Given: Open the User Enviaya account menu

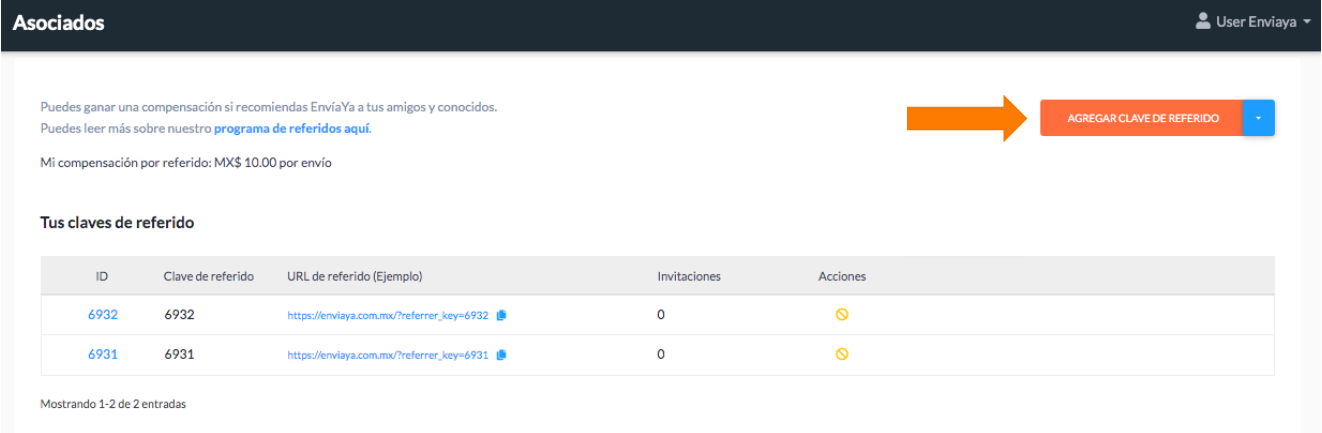Looking at the screenshot, I should click(x=1253, y=21).
